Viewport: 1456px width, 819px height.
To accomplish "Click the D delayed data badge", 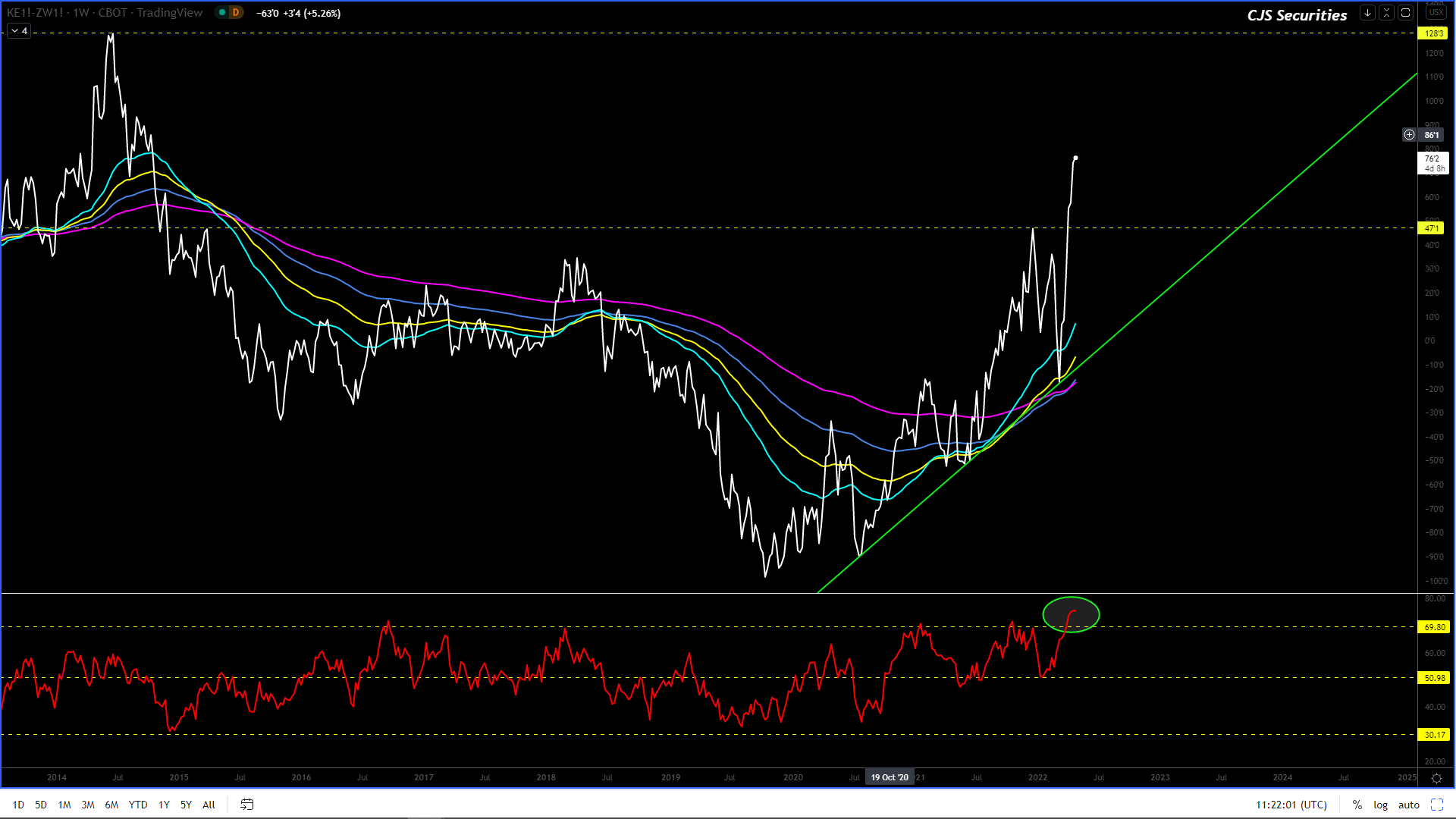I will coord(236,13).
